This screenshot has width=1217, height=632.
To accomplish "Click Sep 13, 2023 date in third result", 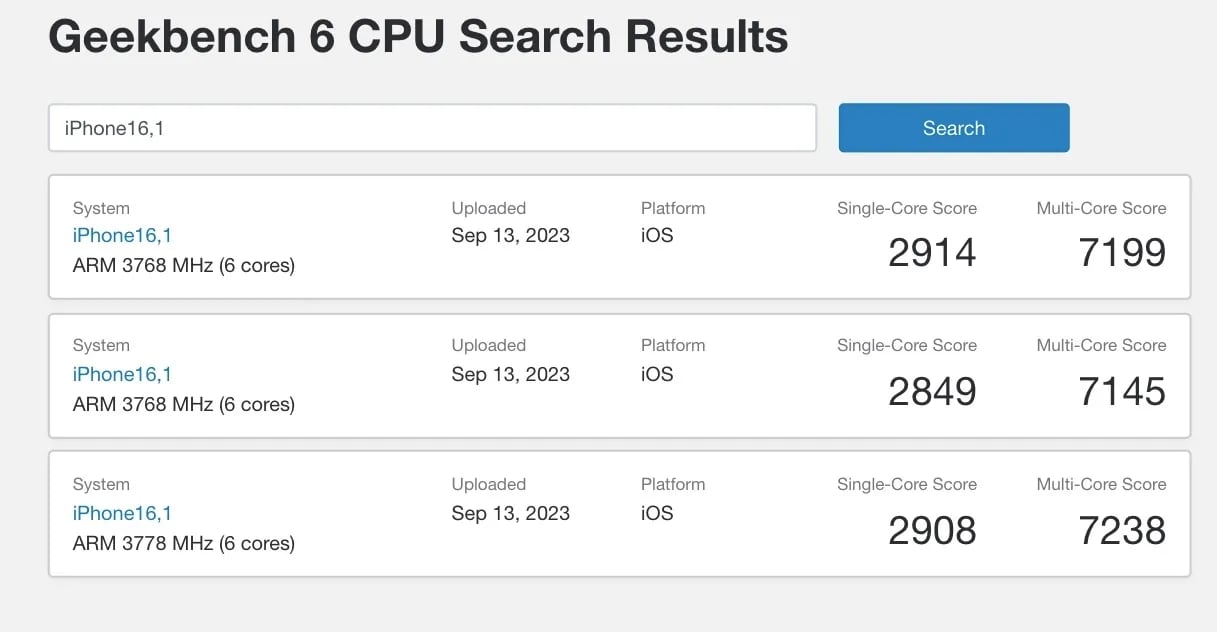I will point(510,513).
